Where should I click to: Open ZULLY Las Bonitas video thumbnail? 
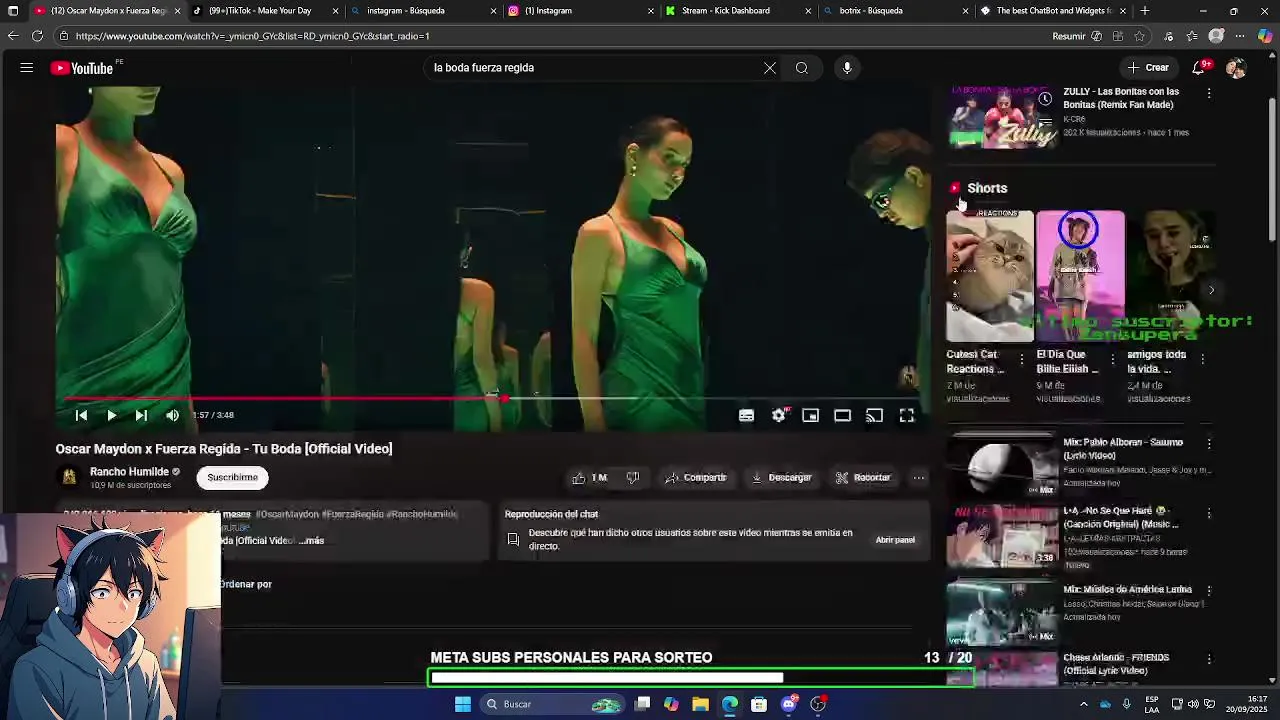1002,118
